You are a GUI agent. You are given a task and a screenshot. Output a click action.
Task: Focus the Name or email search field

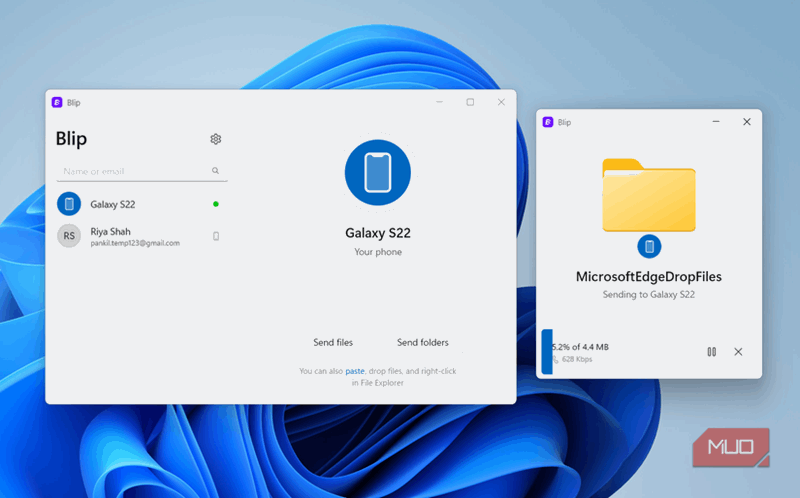click(142, 171)
